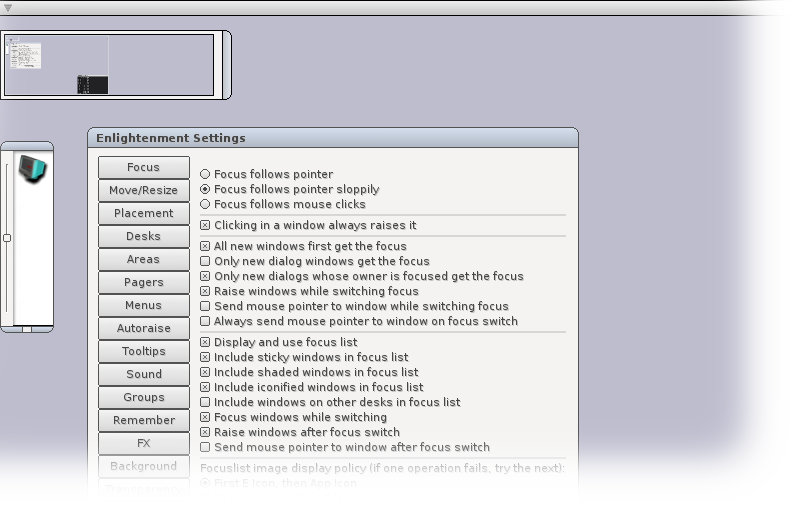Open the Tooltips settings tab
Viewport: 800px width, 525px height.
(143, 351)
